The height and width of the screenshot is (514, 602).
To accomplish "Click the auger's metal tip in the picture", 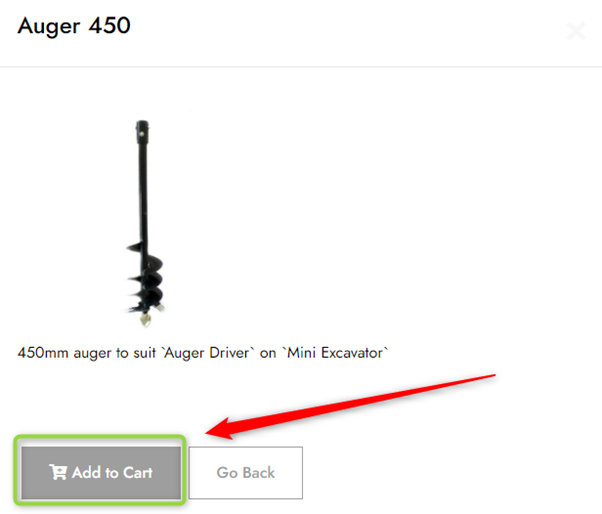I will click(x=146, y=320).
